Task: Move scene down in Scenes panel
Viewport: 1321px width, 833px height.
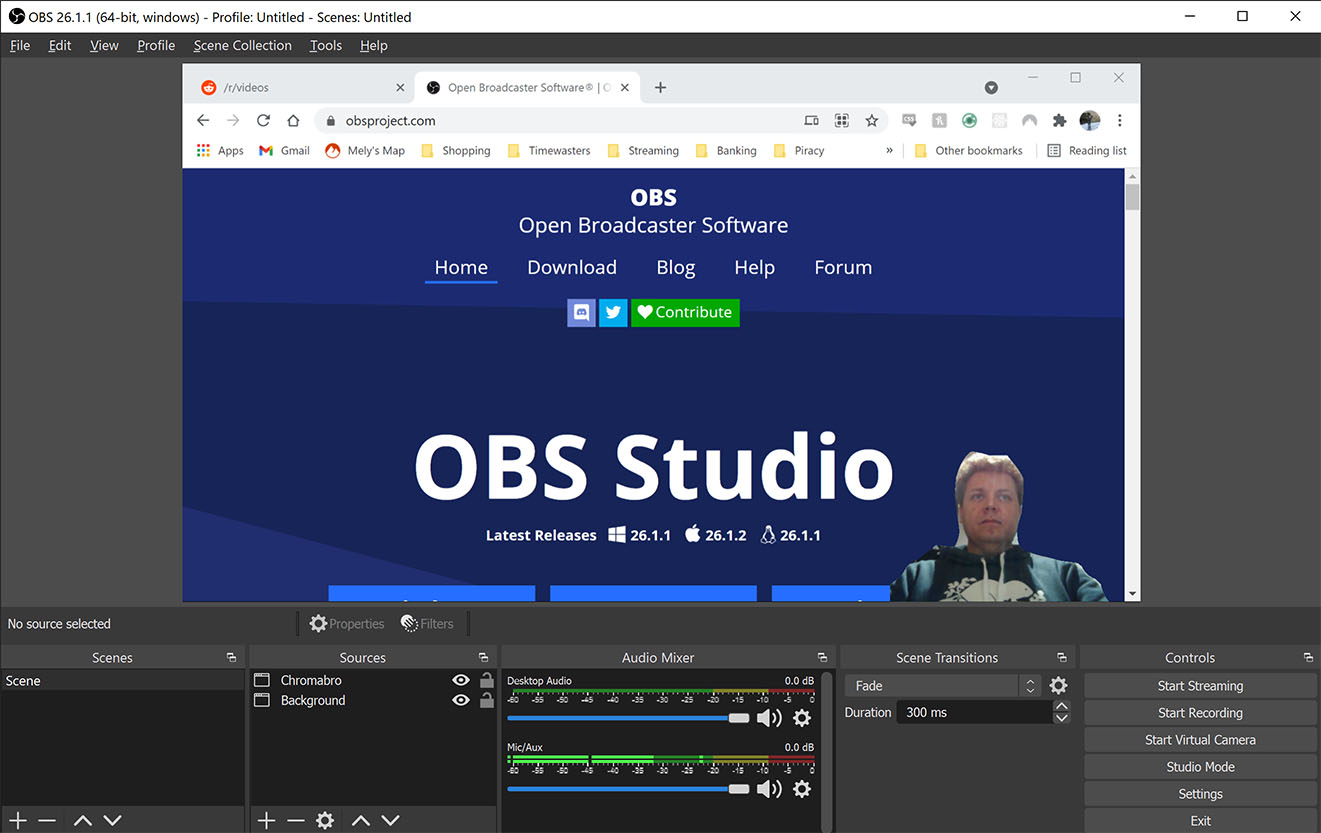Action: pyautogui.click(x=113, y=820)
